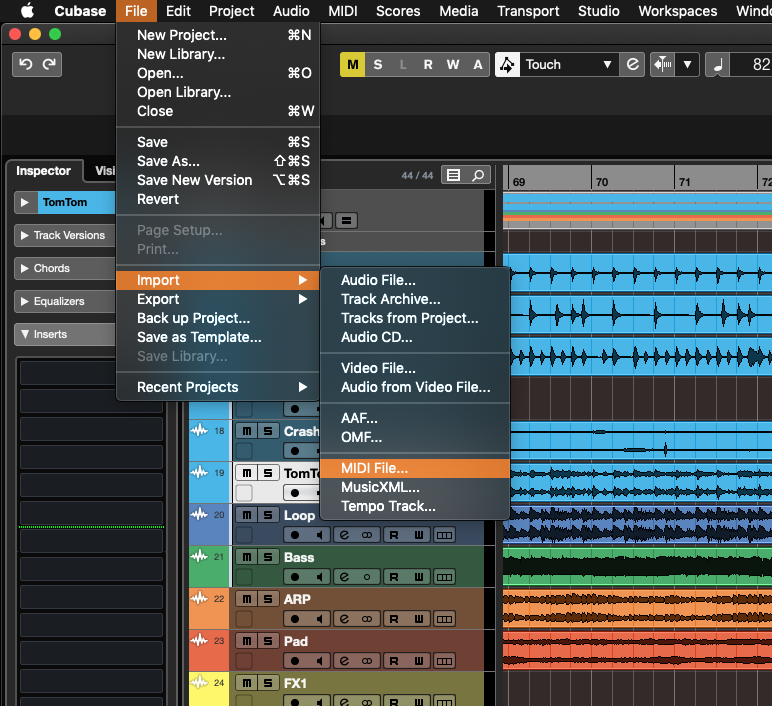Click stereo channel icon on Pad track

pyautogui.click(x=367, y=661)
